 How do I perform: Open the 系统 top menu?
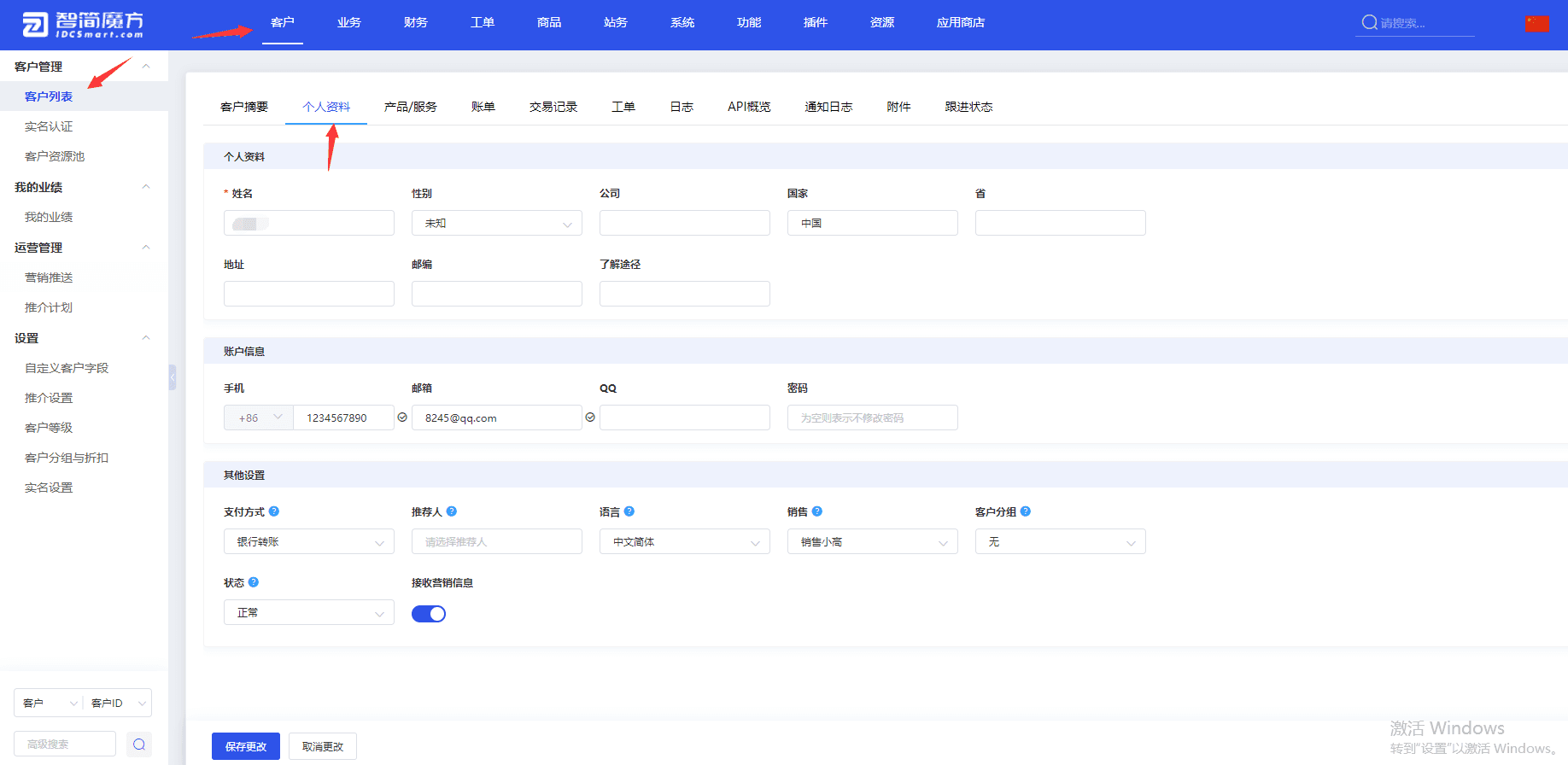click(x=682, y=23)
